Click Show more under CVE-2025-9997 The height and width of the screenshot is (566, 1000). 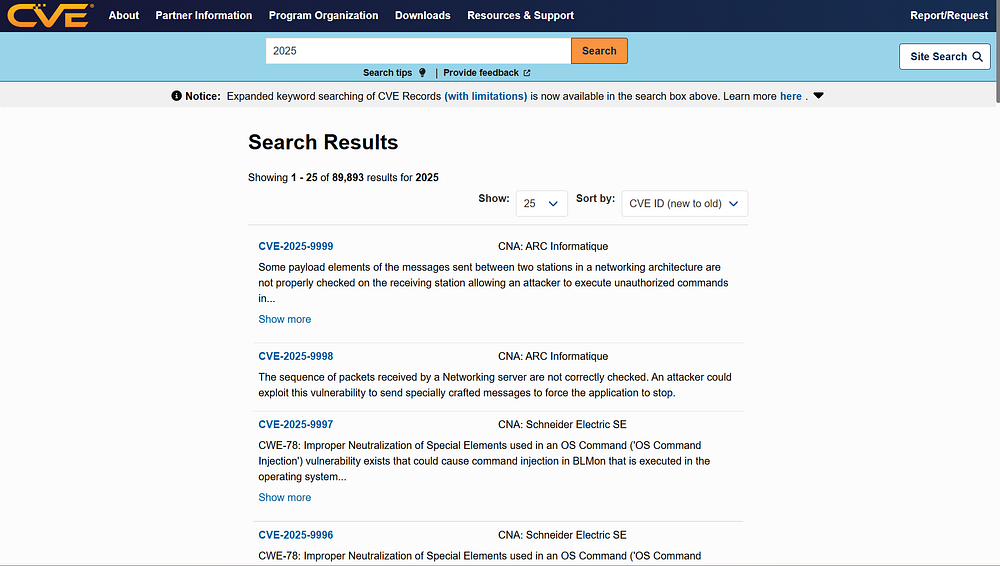pyautogui.click(x=284, y=497)
